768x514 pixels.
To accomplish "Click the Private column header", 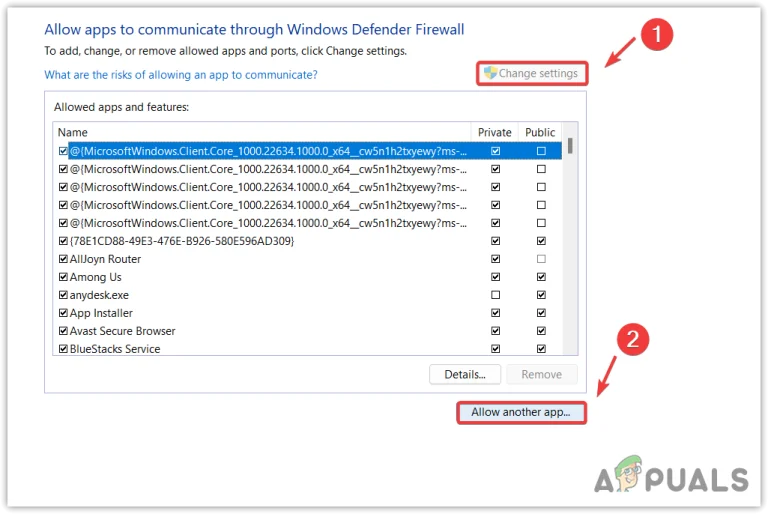I will coord(495,132).
